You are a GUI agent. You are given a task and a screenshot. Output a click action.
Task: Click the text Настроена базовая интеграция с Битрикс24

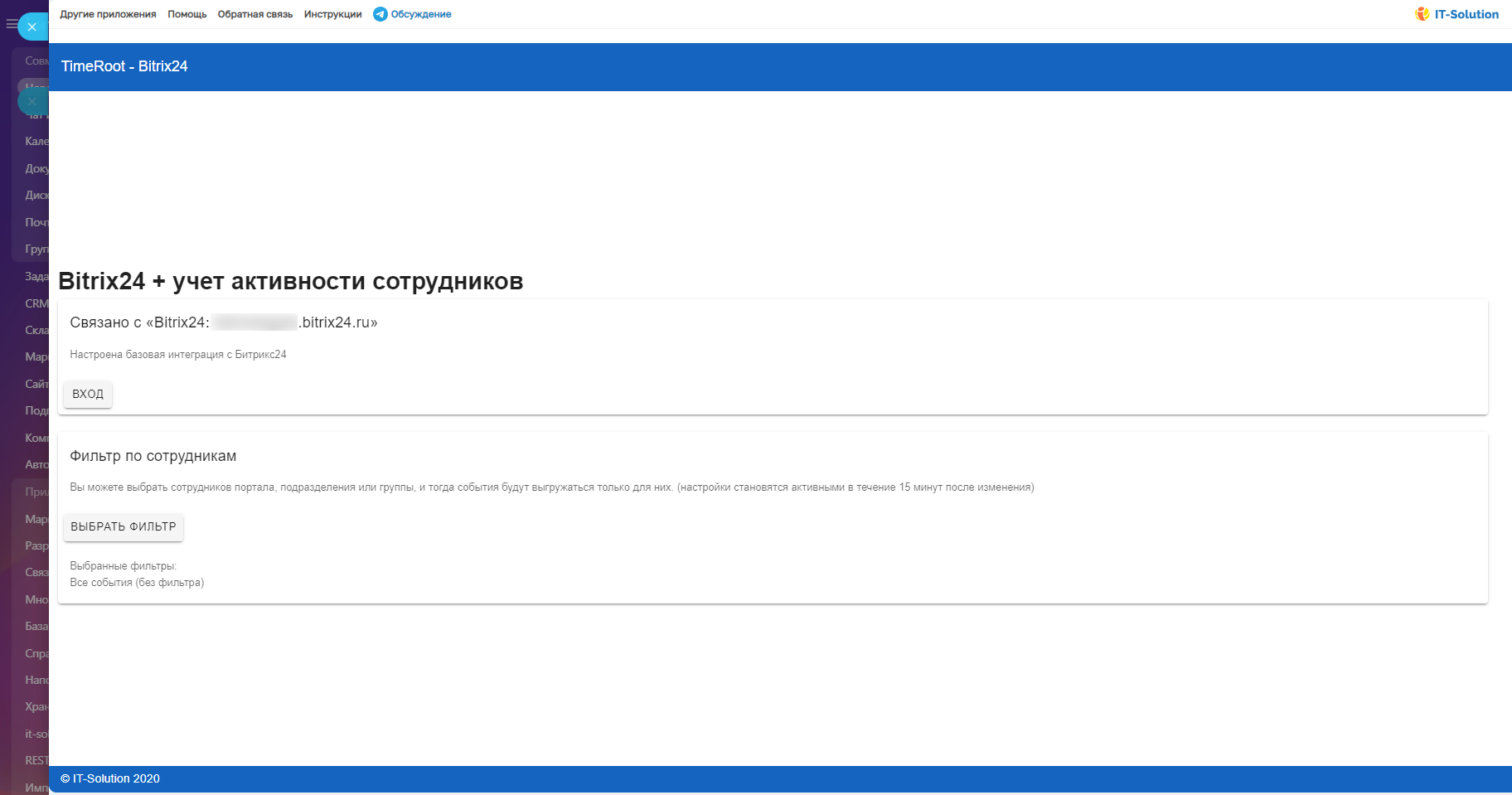[178, 355]
